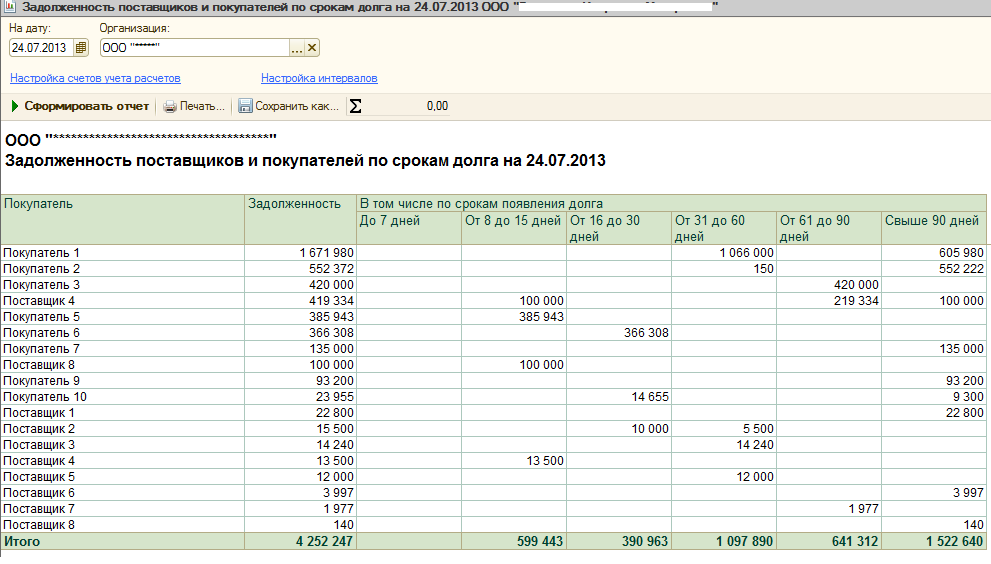Select the Покупатель 9 row name

42,381
